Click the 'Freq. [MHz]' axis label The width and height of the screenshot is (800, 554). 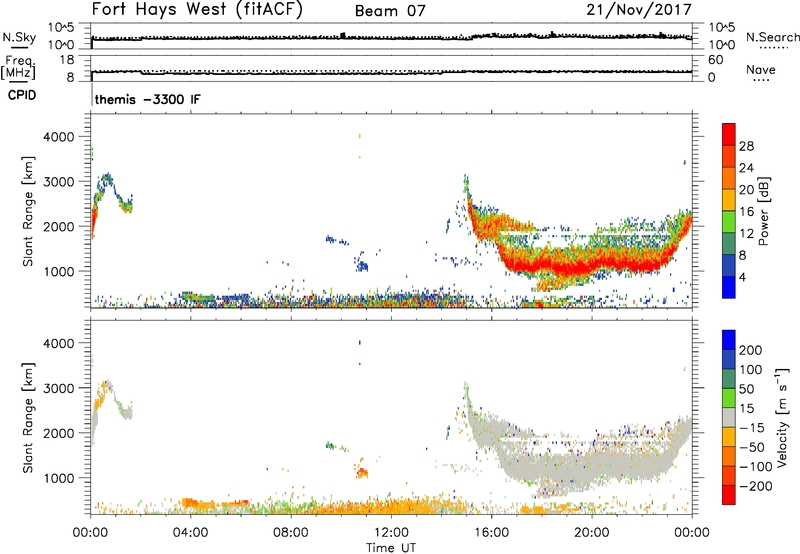[18, 68]
